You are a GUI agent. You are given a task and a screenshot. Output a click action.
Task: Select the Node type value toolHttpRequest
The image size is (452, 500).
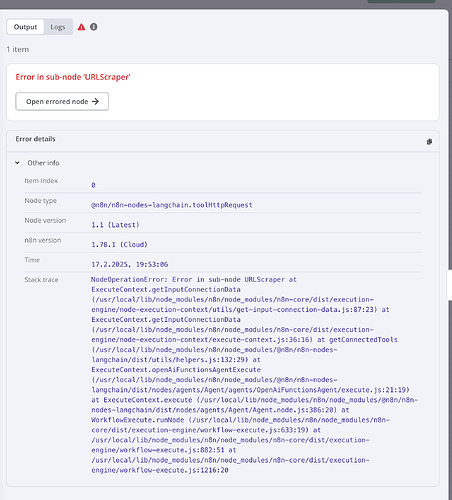click(172, 205)
